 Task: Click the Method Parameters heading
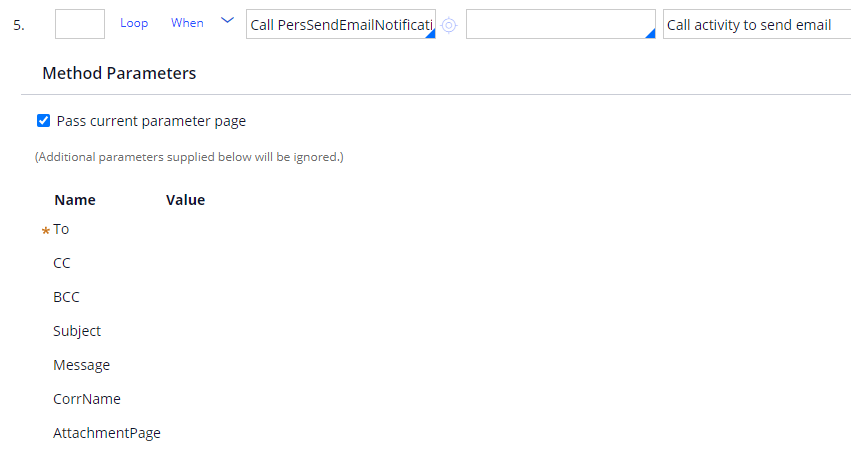[119, 73]
